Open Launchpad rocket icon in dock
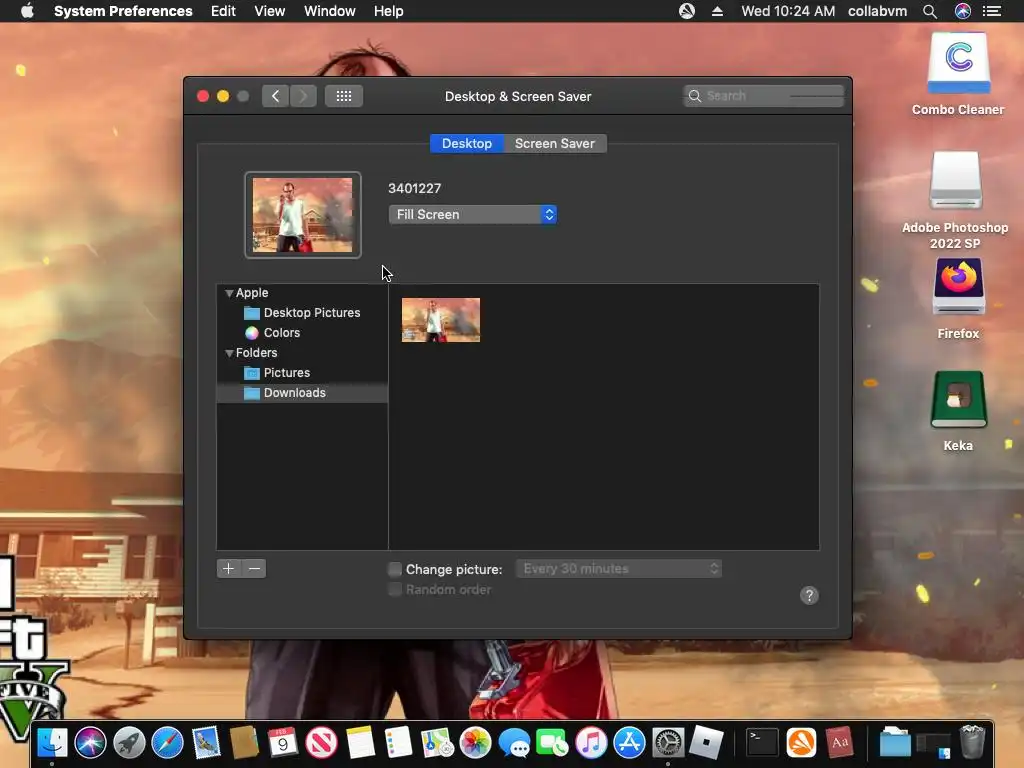 129,743
